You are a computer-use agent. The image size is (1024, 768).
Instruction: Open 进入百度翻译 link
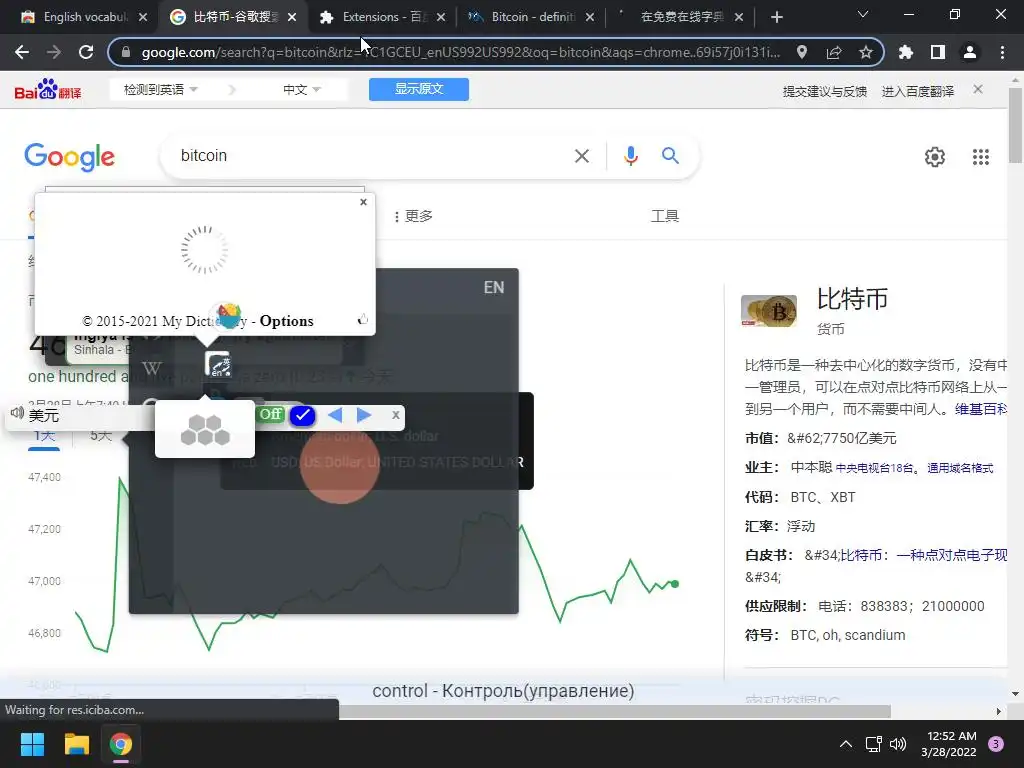point(918,91)
